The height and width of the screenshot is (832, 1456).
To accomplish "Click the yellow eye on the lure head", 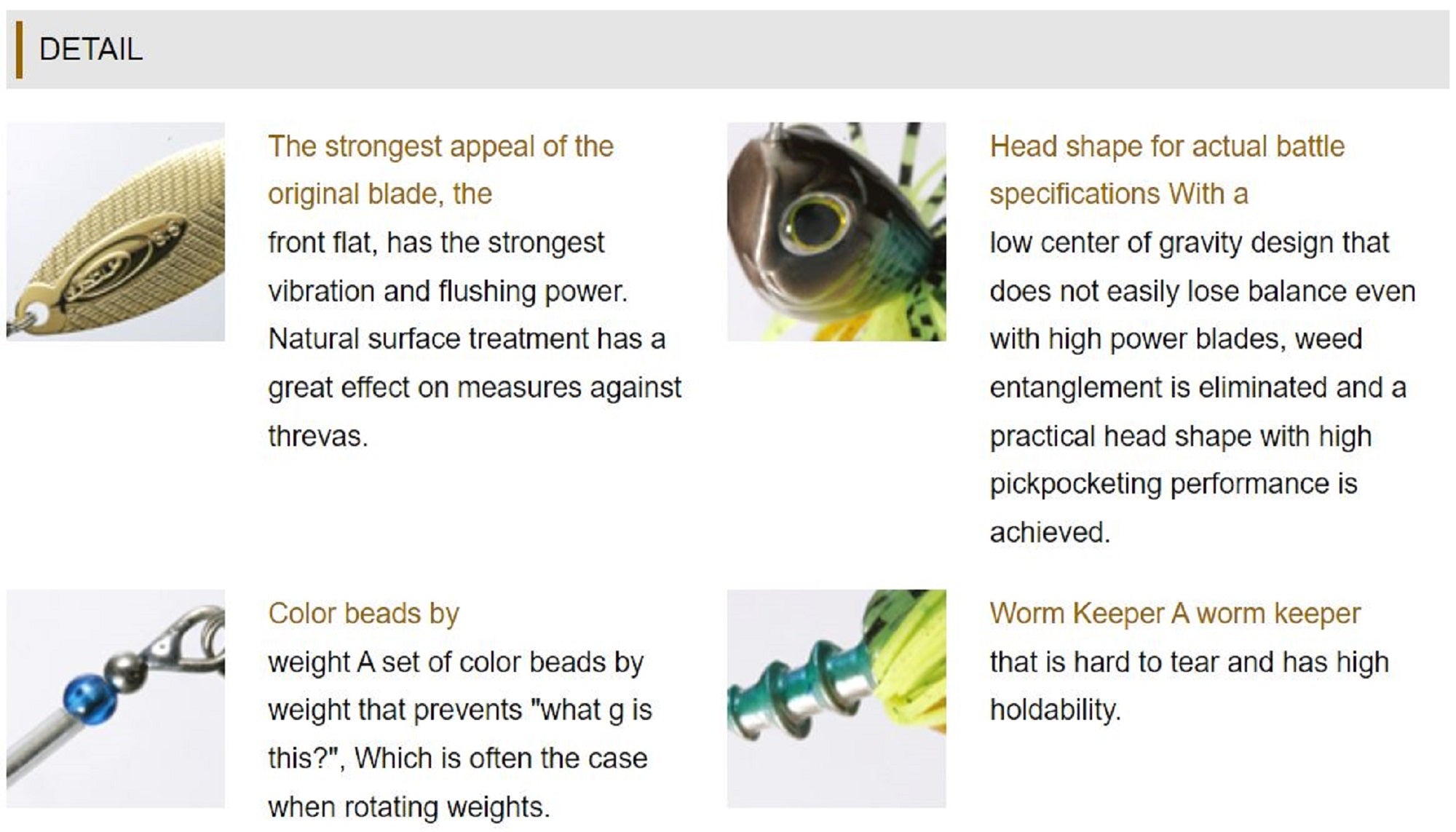I will [x=815, y=221].
